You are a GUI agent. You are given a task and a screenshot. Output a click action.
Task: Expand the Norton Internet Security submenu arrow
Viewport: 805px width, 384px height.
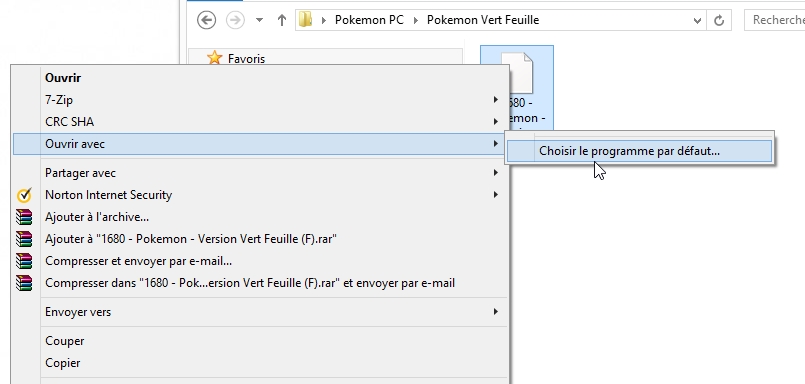coord(495,195)
